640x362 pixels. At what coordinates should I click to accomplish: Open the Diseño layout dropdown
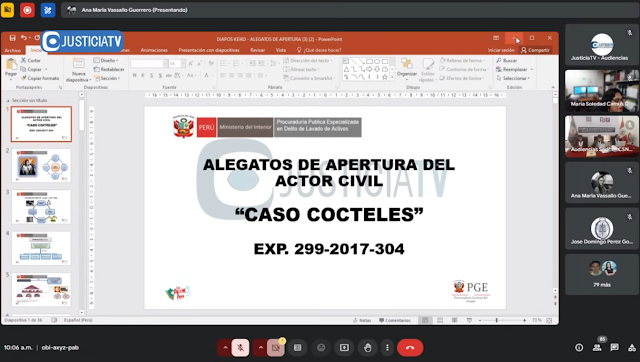[x=106, y=60]
